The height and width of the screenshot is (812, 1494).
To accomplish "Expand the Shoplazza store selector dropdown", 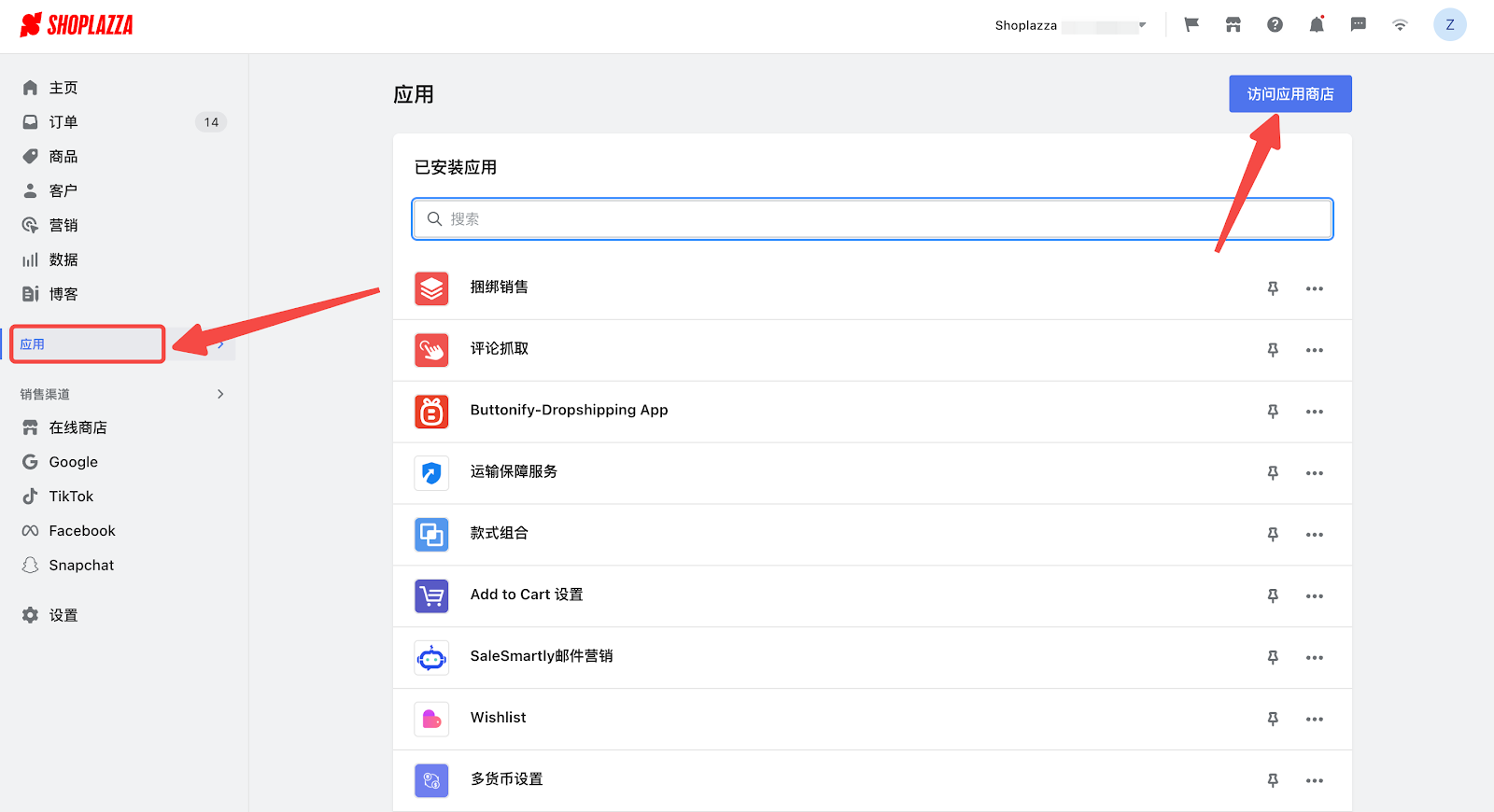I will [x=1070, y=25].
